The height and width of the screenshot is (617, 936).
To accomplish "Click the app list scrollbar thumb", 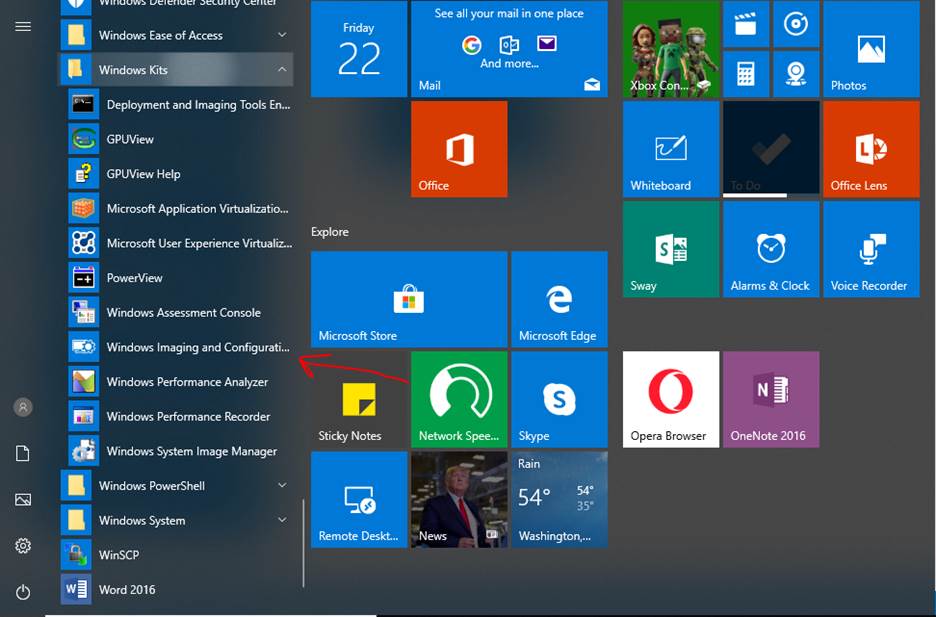I will point(303,543).
